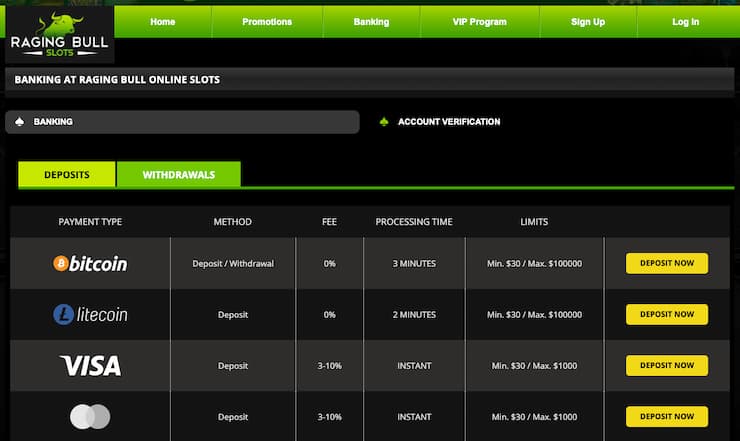
Task: Click the '3-10%' fee in Mastercard row
Action: [x=329, y=417]
